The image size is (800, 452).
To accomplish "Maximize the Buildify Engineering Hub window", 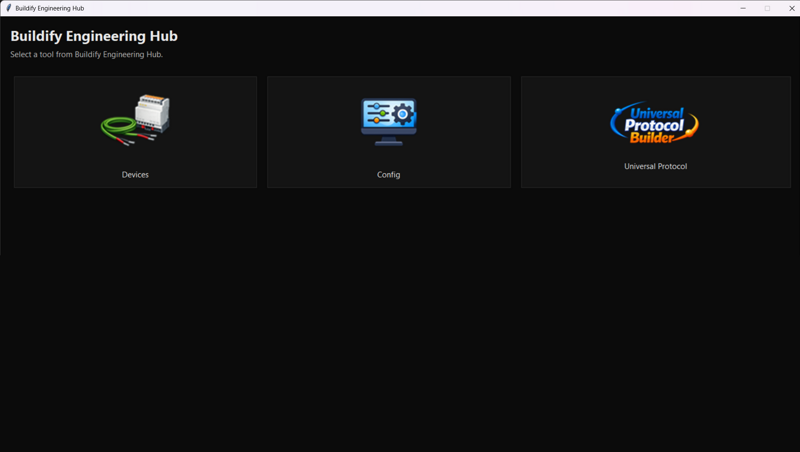I will click(x=767, y=8).
